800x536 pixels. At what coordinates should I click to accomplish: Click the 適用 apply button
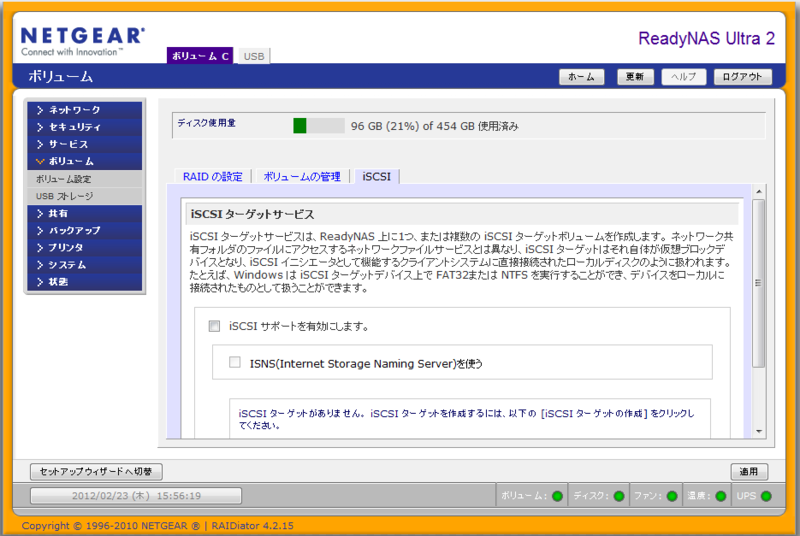(x=749, y=471)
